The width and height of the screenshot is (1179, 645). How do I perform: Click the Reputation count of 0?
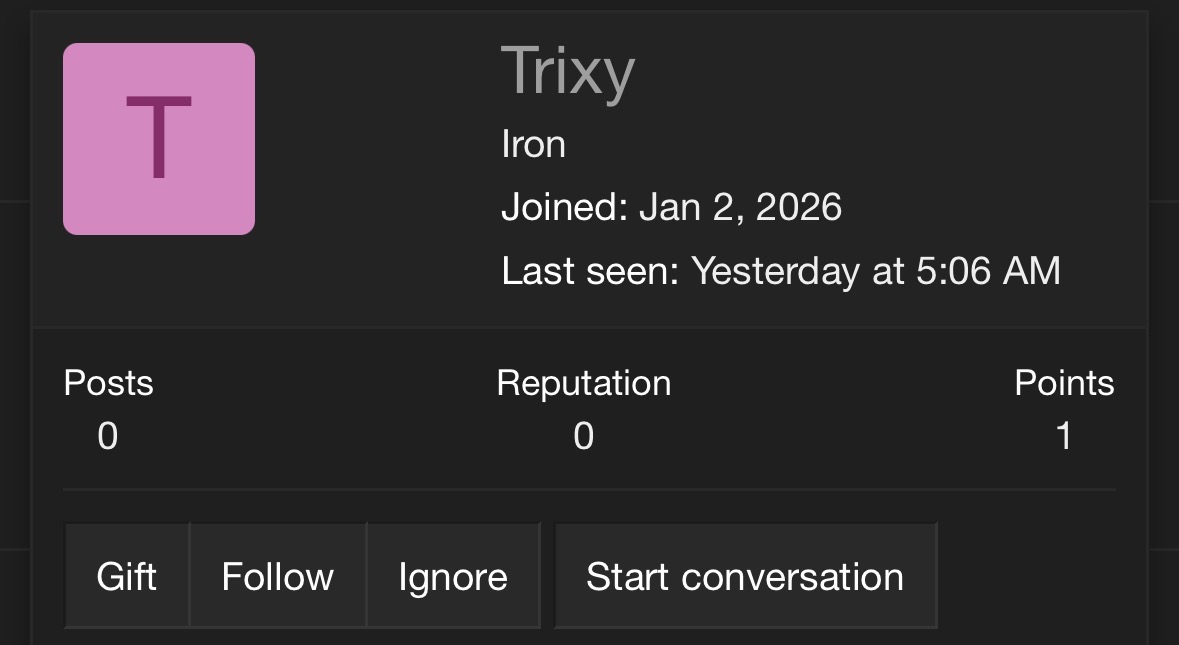tap(583, 436)
